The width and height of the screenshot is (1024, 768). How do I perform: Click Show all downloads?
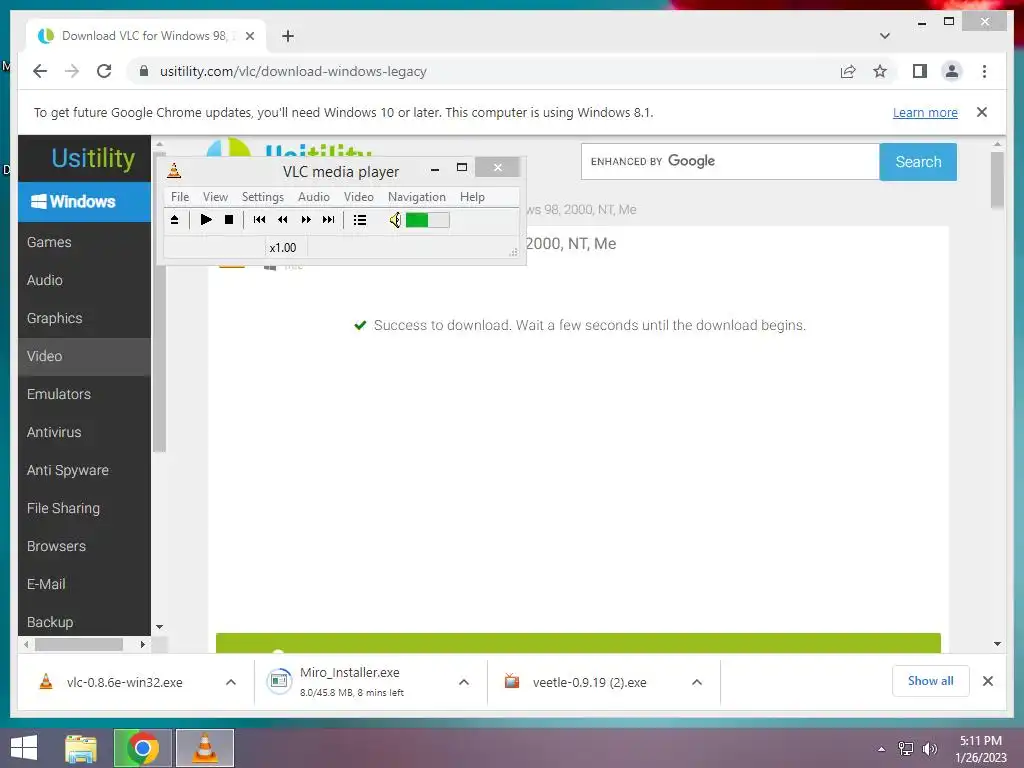(930, 681)
